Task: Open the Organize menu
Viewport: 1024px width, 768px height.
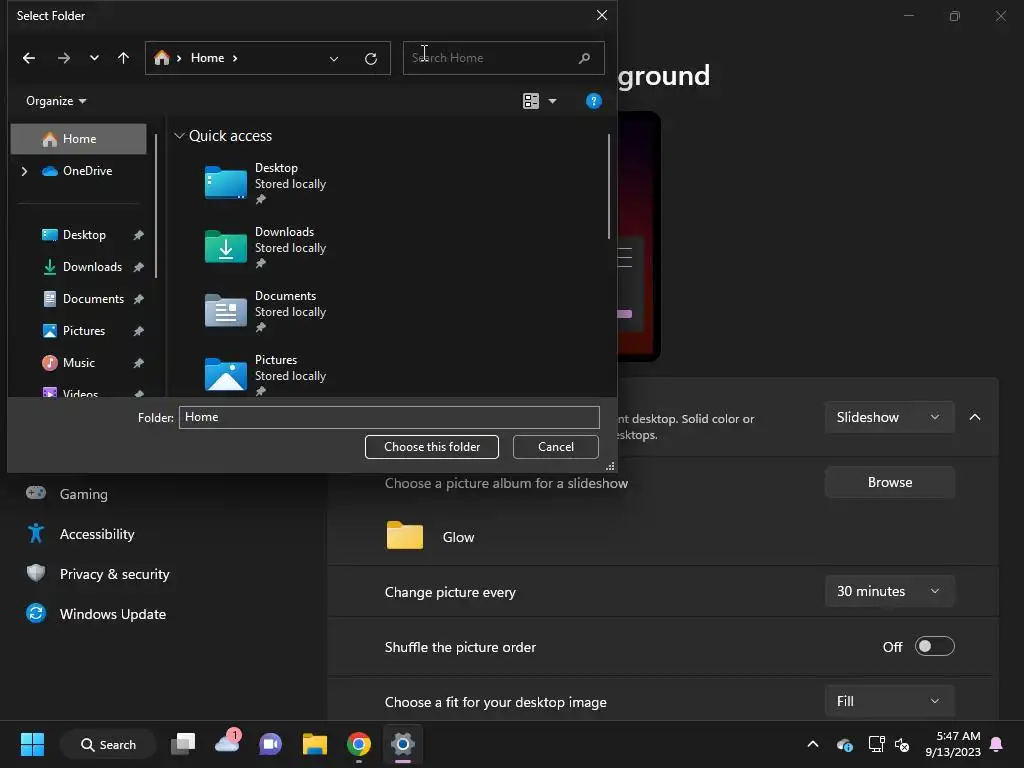Action: (x=56, y=101)
